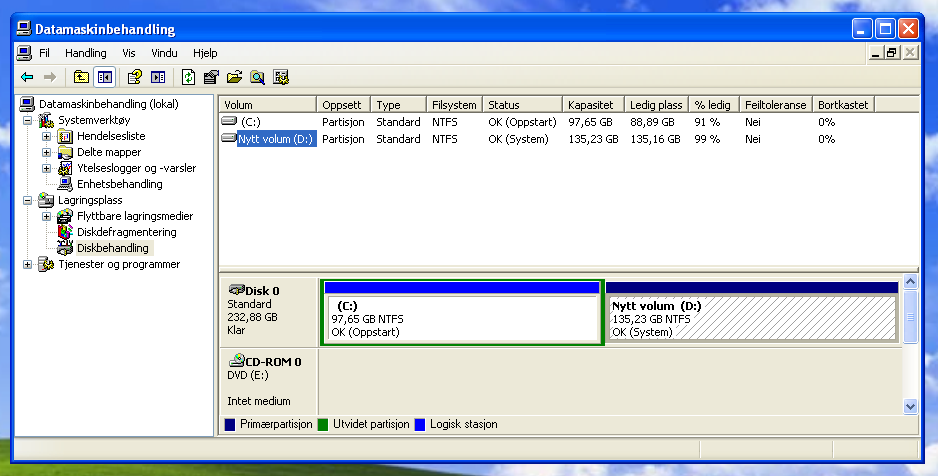Screen dimensions: 938x476
Task: Sort by the Oppsett column header
Action: point(343,105)
